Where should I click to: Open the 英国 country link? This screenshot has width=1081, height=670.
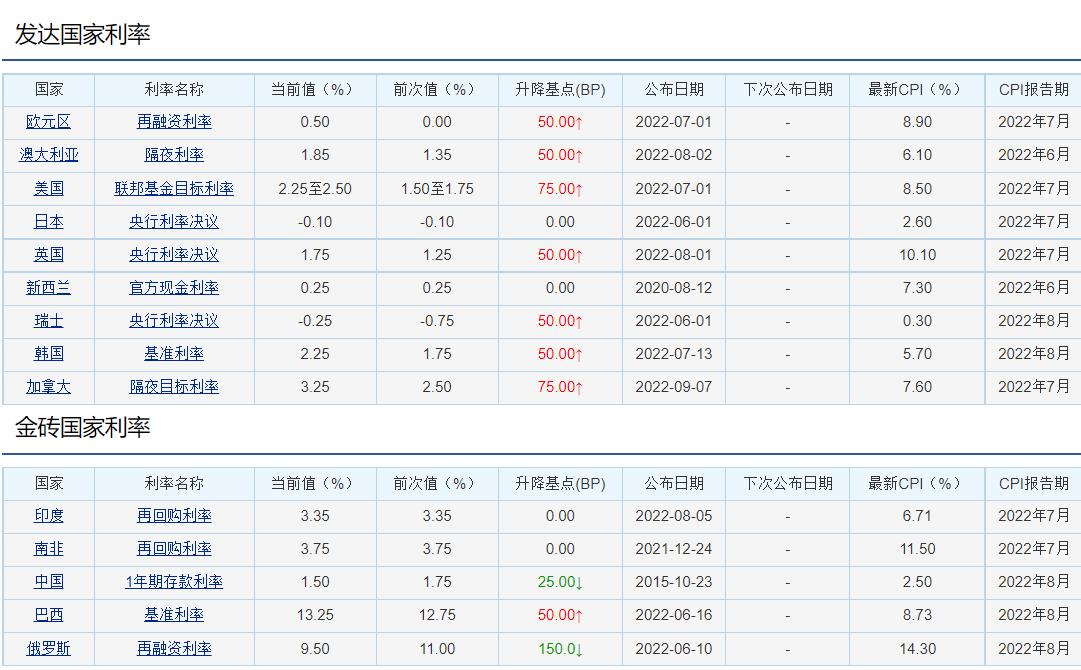point(48,254)
